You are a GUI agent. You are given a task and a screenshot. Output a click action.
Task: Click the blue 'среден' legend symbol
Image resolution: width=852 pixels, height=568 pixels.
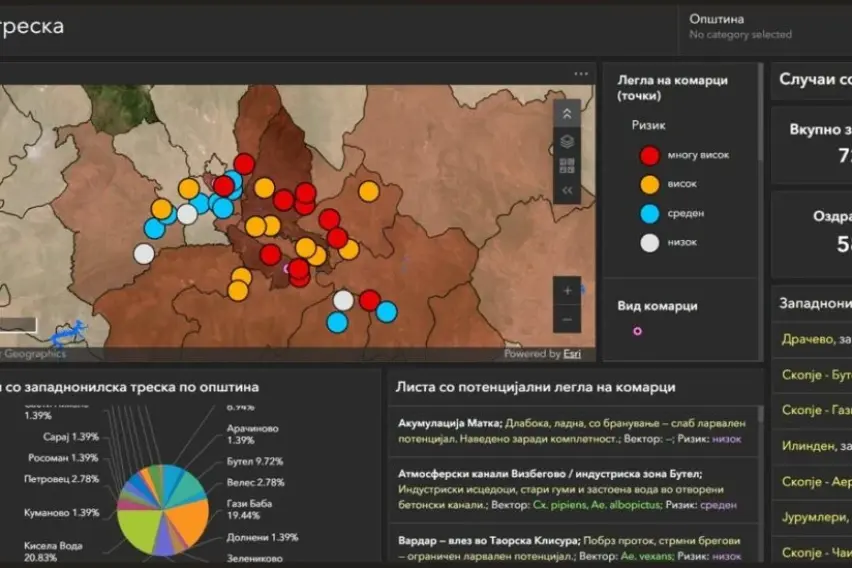click(x=649, y=214)
